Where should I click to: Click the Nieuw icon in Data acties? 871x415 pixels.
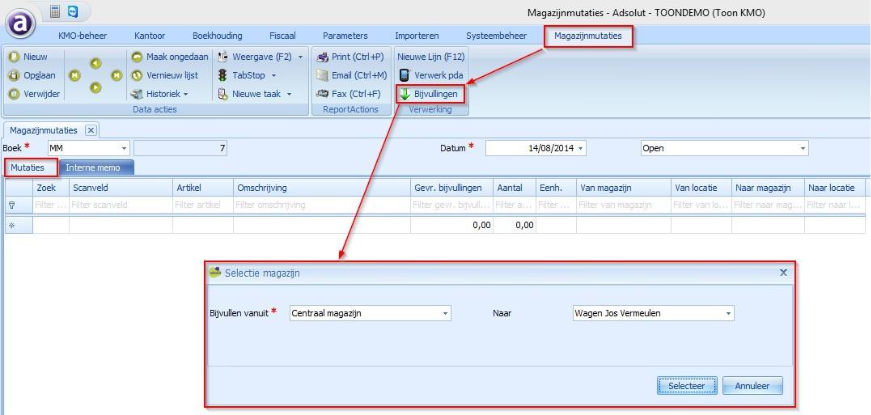pos(14,57)
